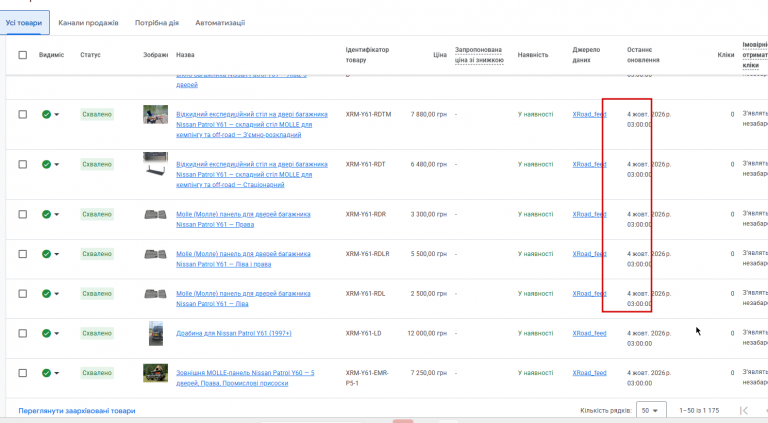Open the Канали продажів tab
Viewport: 768px width, 423px height.
click(88, 23)
